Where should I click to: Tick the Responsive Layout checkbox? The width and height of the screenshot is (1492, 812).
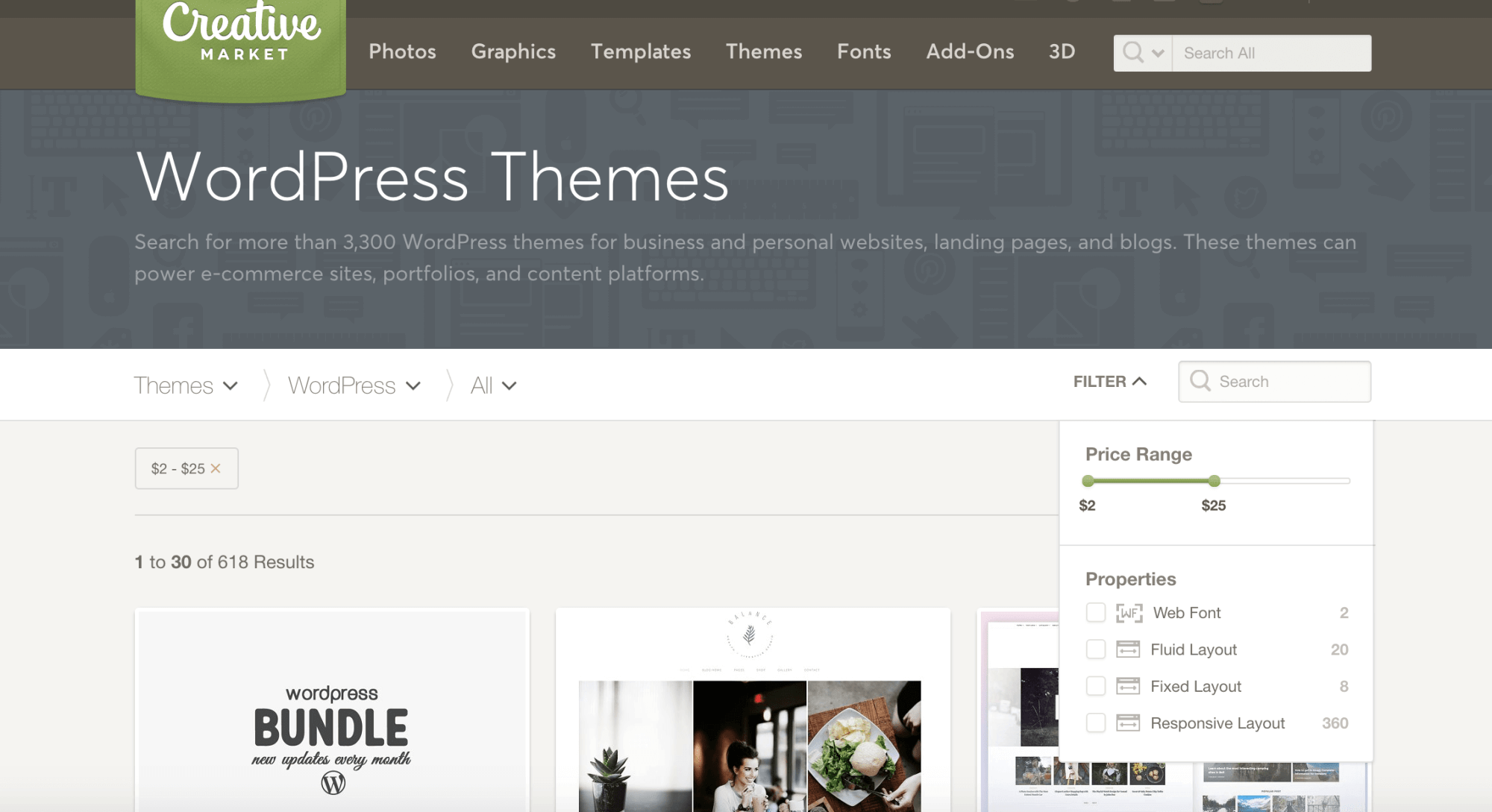tap(1096, 723)
